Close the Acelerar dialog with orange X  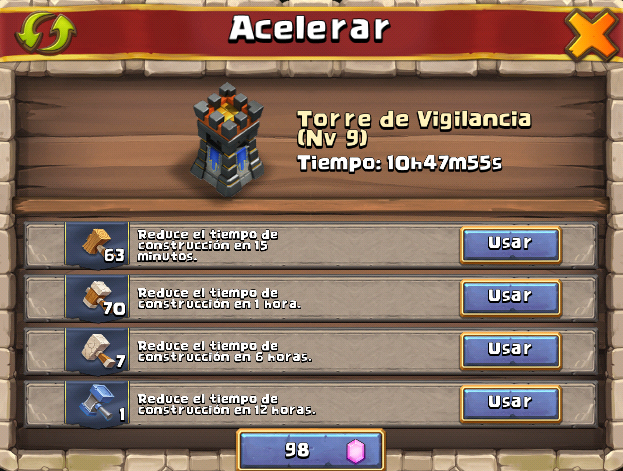[592, 35]
